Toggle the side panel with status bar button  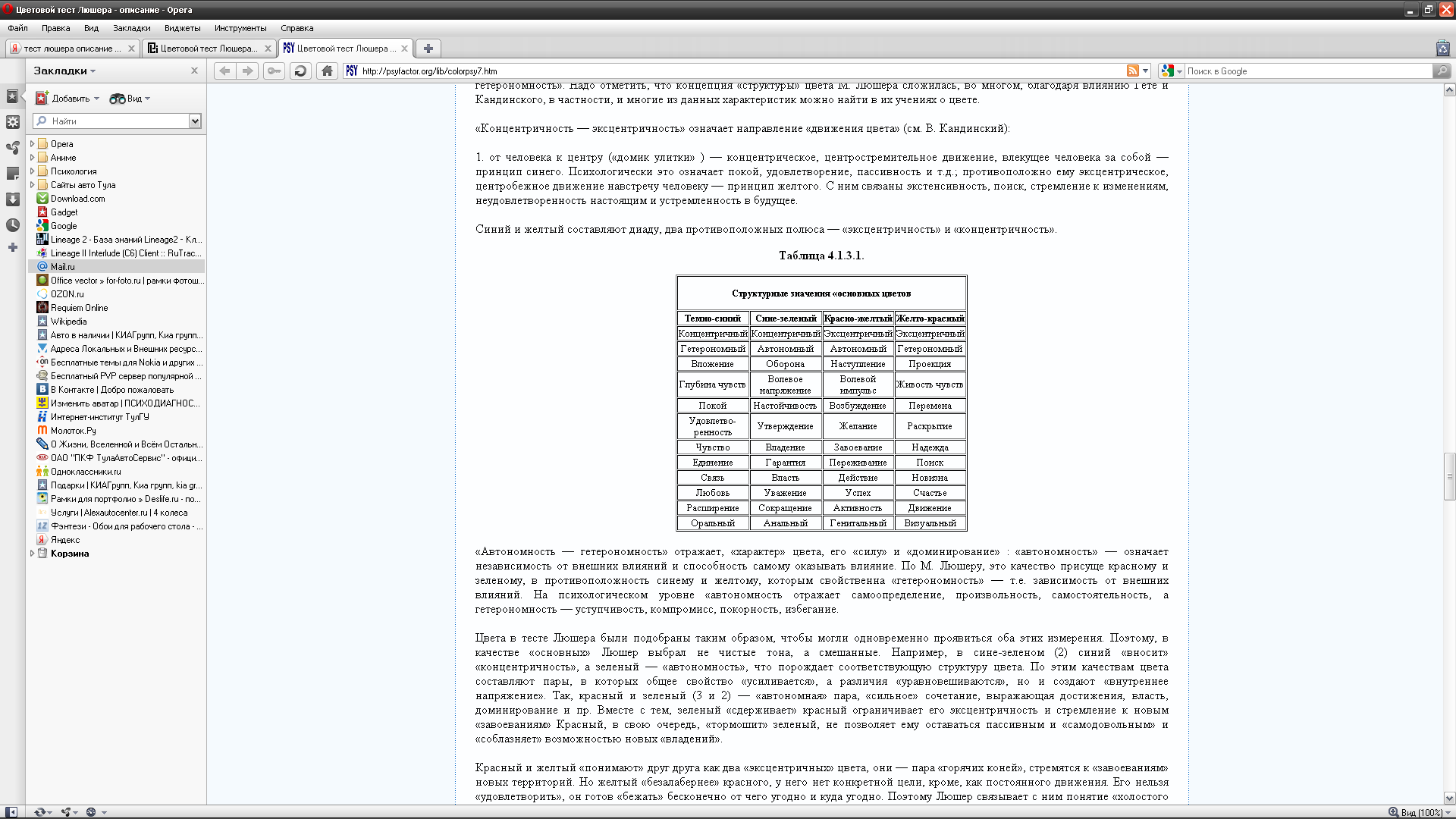[11, 812]
